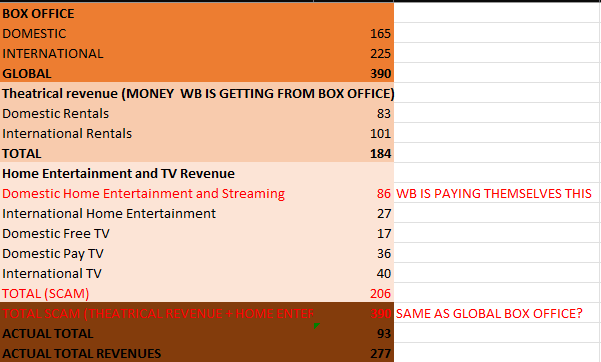Click the SAME AS GLOBAL BOX OFFICE? note
The height and width of the screenshot is (362, 601).
tap(489, 314)
